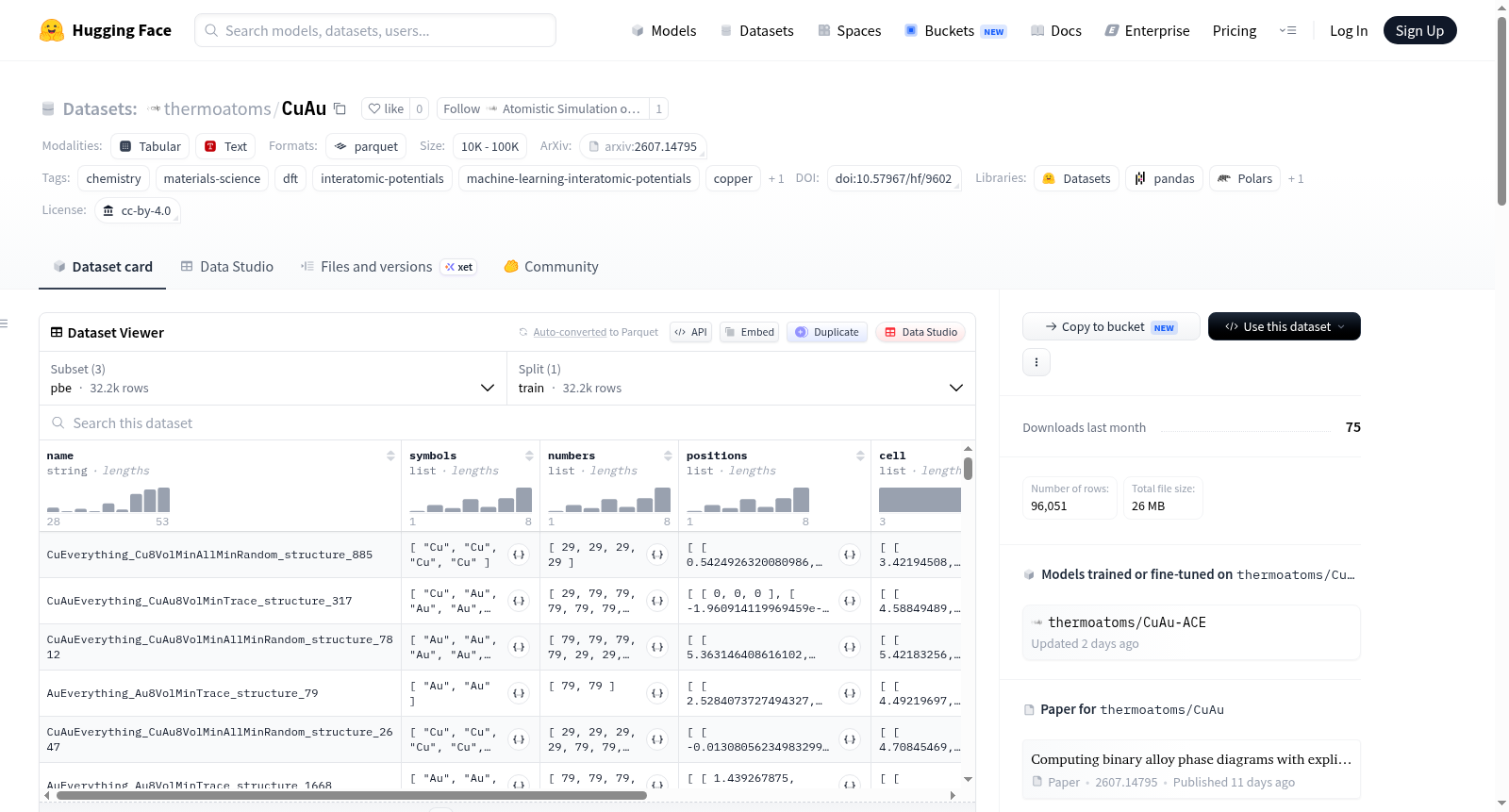Select the parquet format tag
This screenshot has width=1509, height=812.
(366, 146)
